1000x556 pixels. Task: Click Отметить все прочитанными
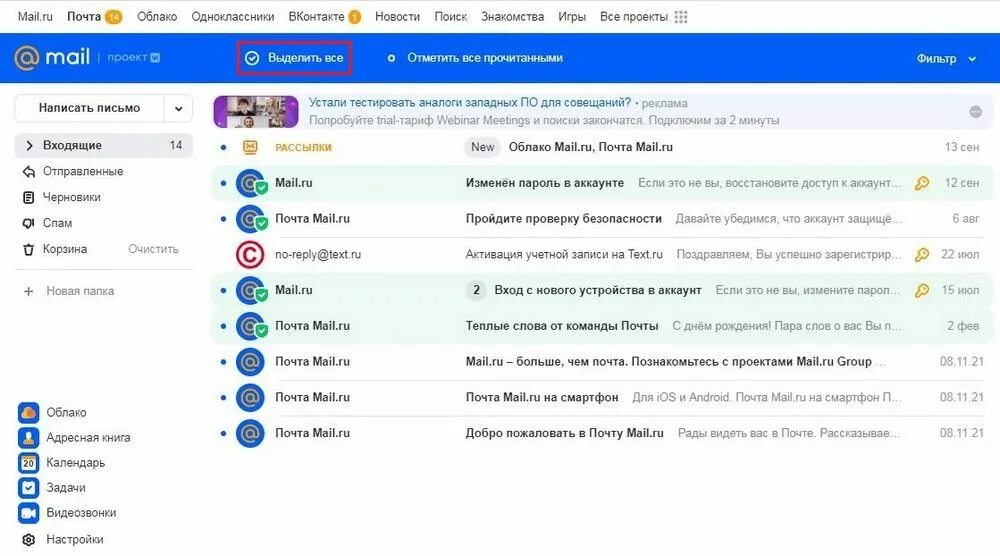pyautogui.click(x=475, y=58)
